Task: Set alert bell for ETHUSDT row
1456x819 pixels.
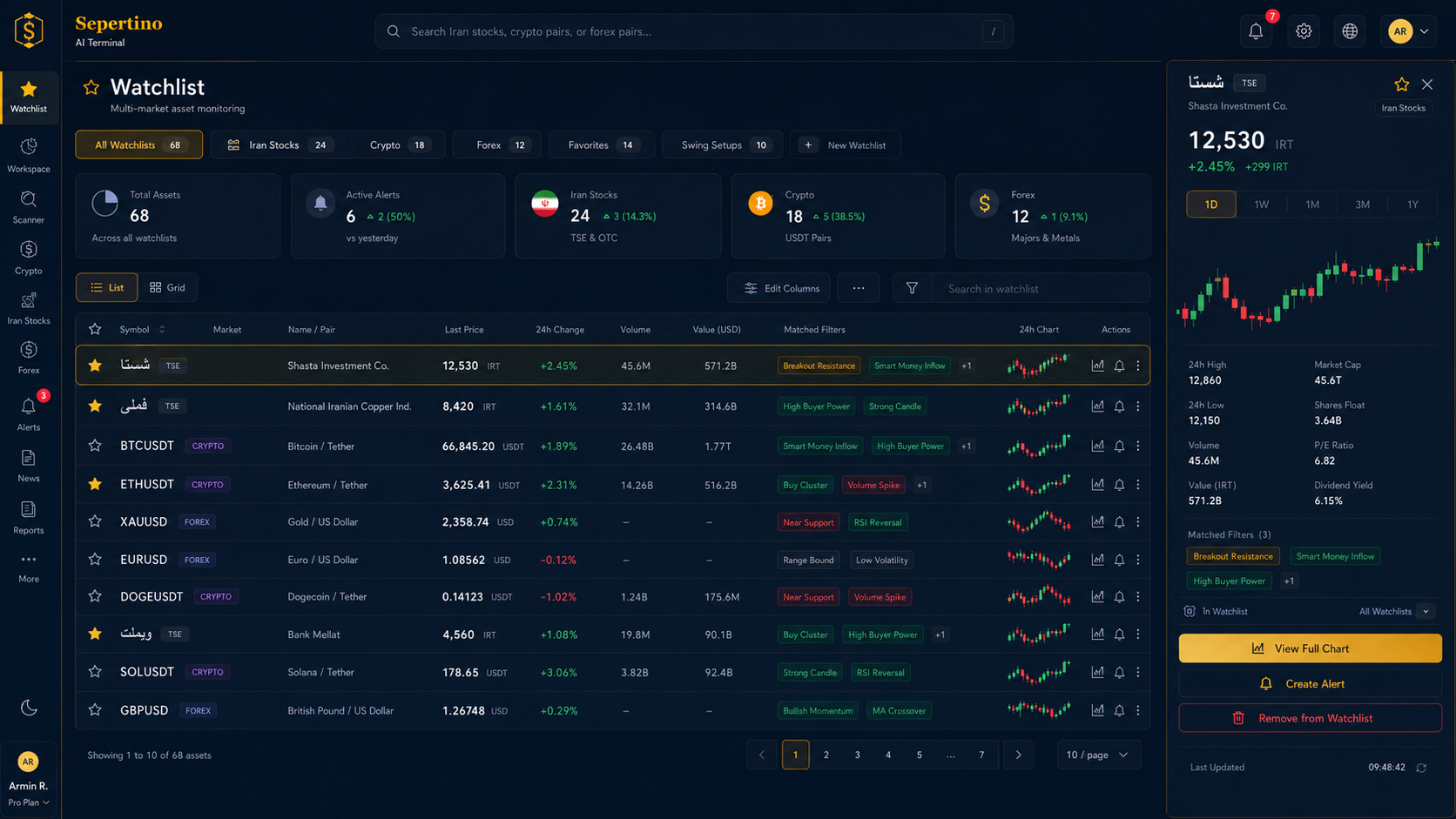Action: 1119,485
